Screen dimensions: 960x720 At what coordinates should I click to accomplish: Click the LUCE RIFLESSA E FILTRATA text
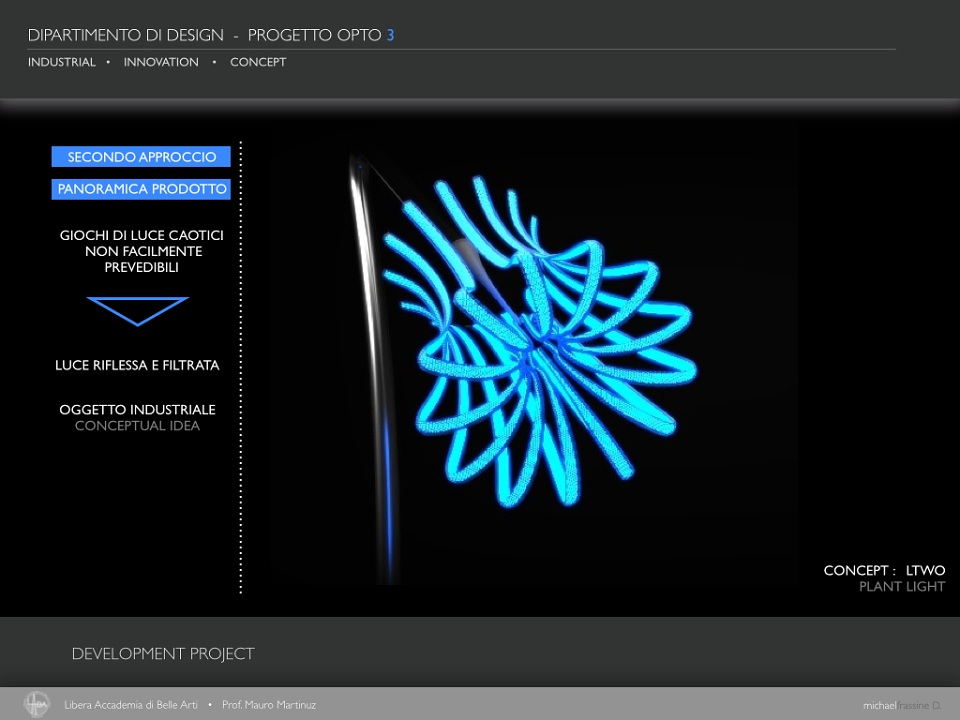[x=137, y=366]
